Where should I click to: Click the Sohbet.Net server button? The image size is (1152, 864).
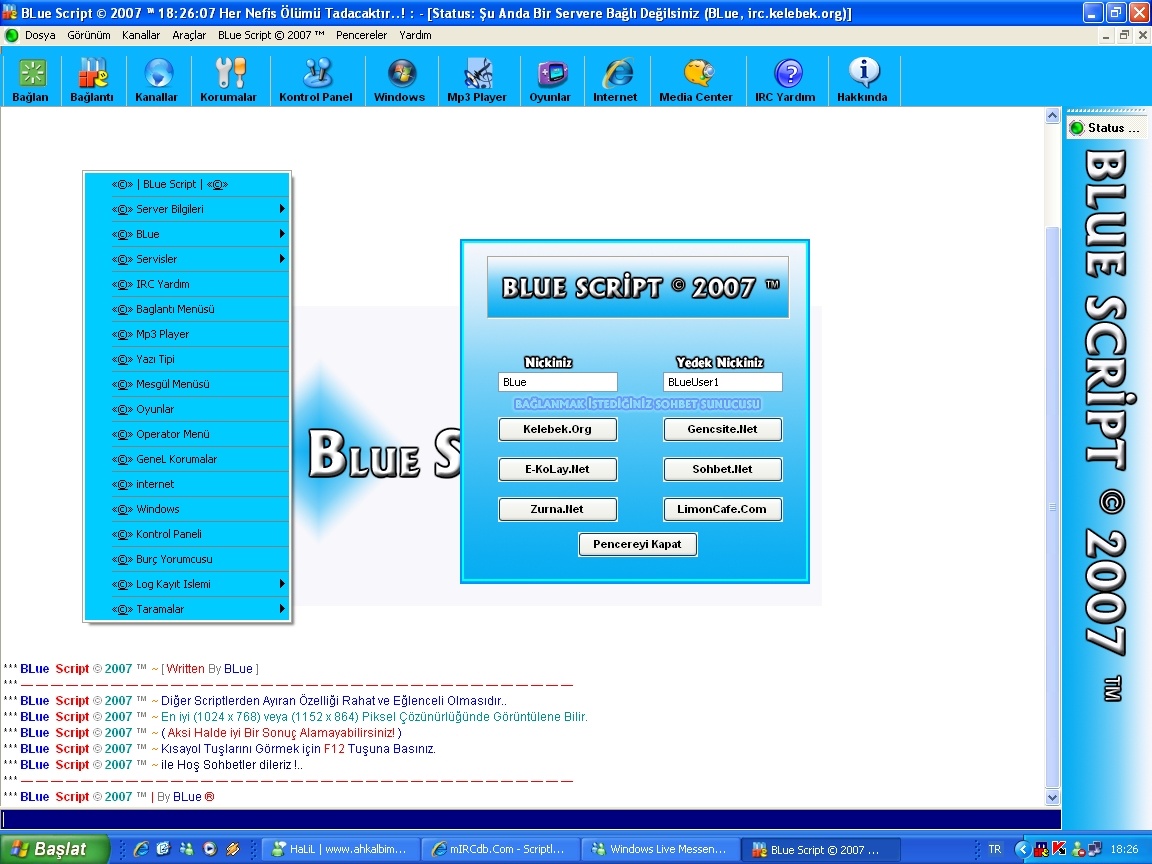(722, 469)
